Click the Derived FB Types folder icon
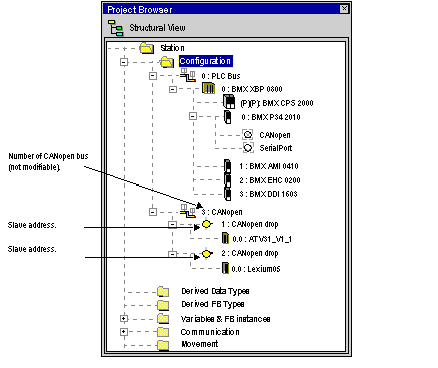438x368 pixels. click(163, 305)
